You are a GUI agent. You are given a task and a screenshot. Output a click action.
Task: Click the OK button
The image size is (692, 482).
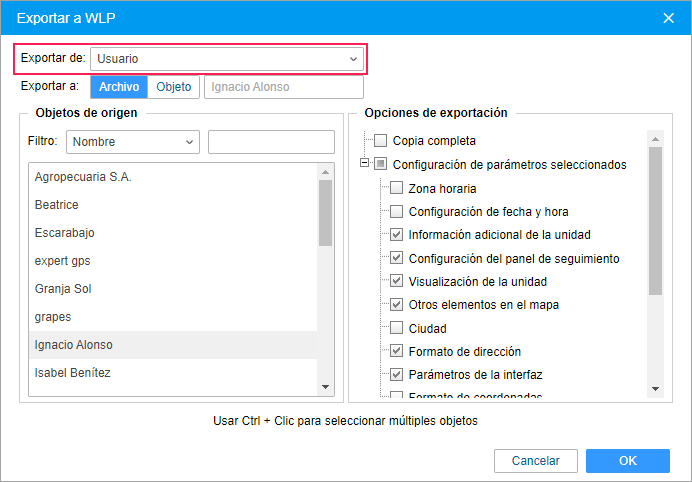[x=627, y=461]
